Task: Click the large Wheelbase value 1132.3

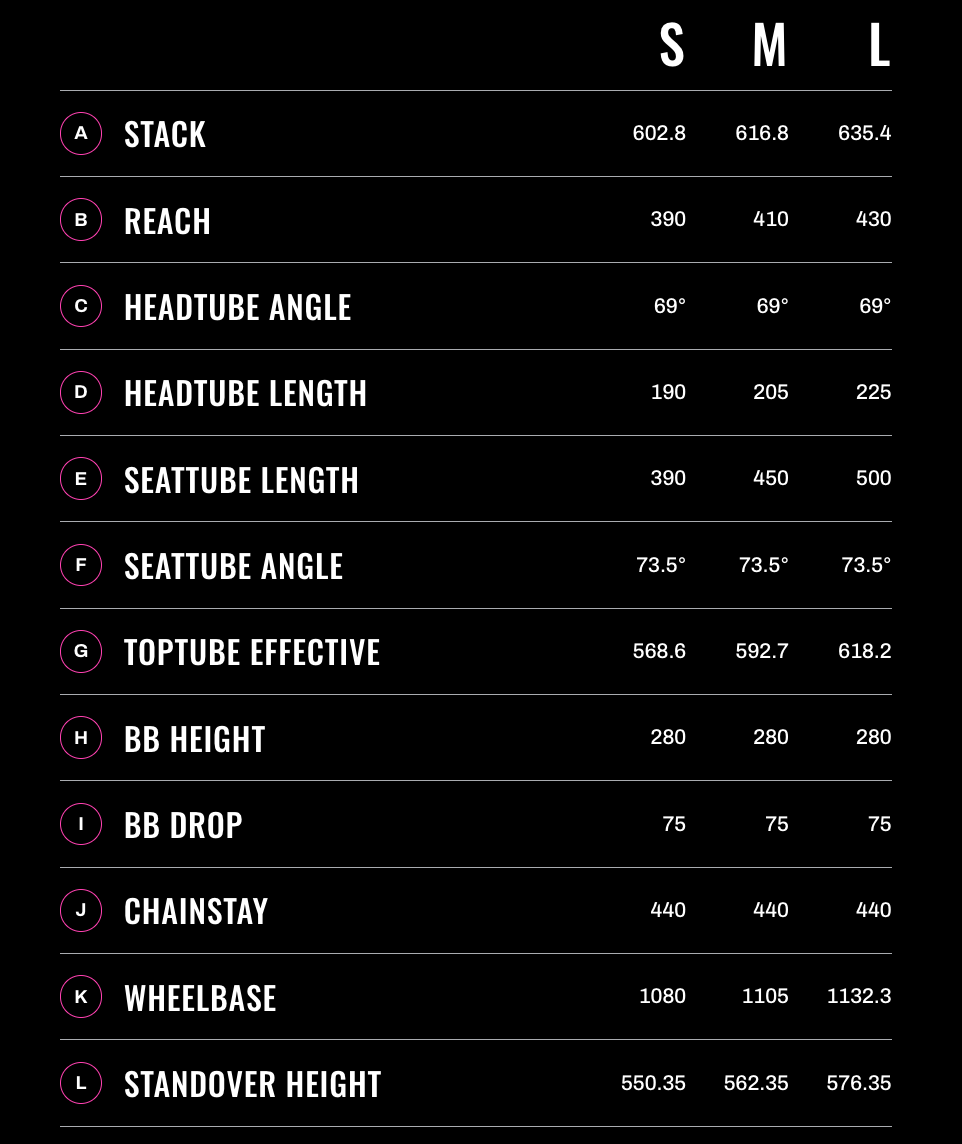Action: coord(859,996)
